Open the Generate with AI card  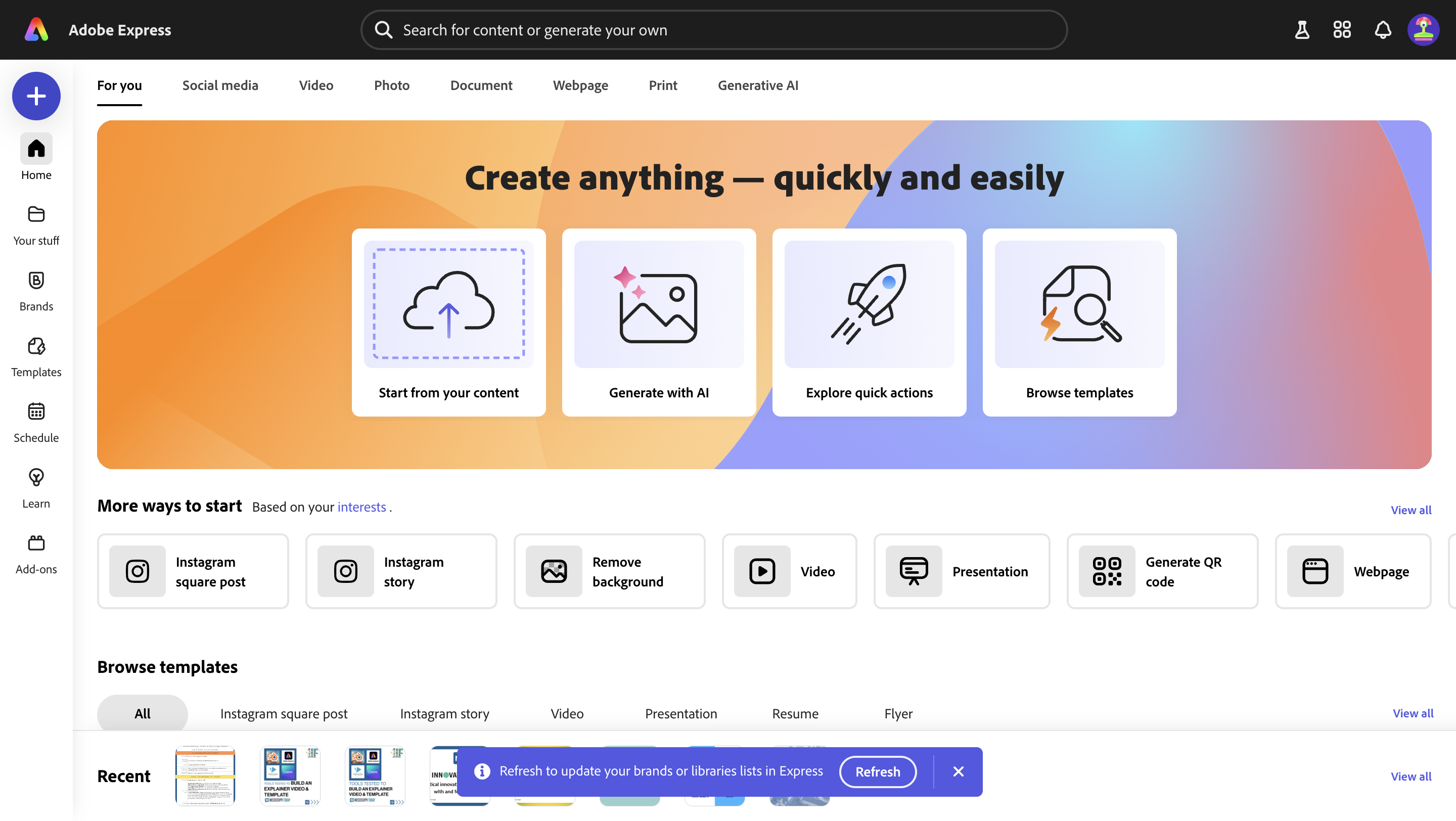[x=658, y=322]
